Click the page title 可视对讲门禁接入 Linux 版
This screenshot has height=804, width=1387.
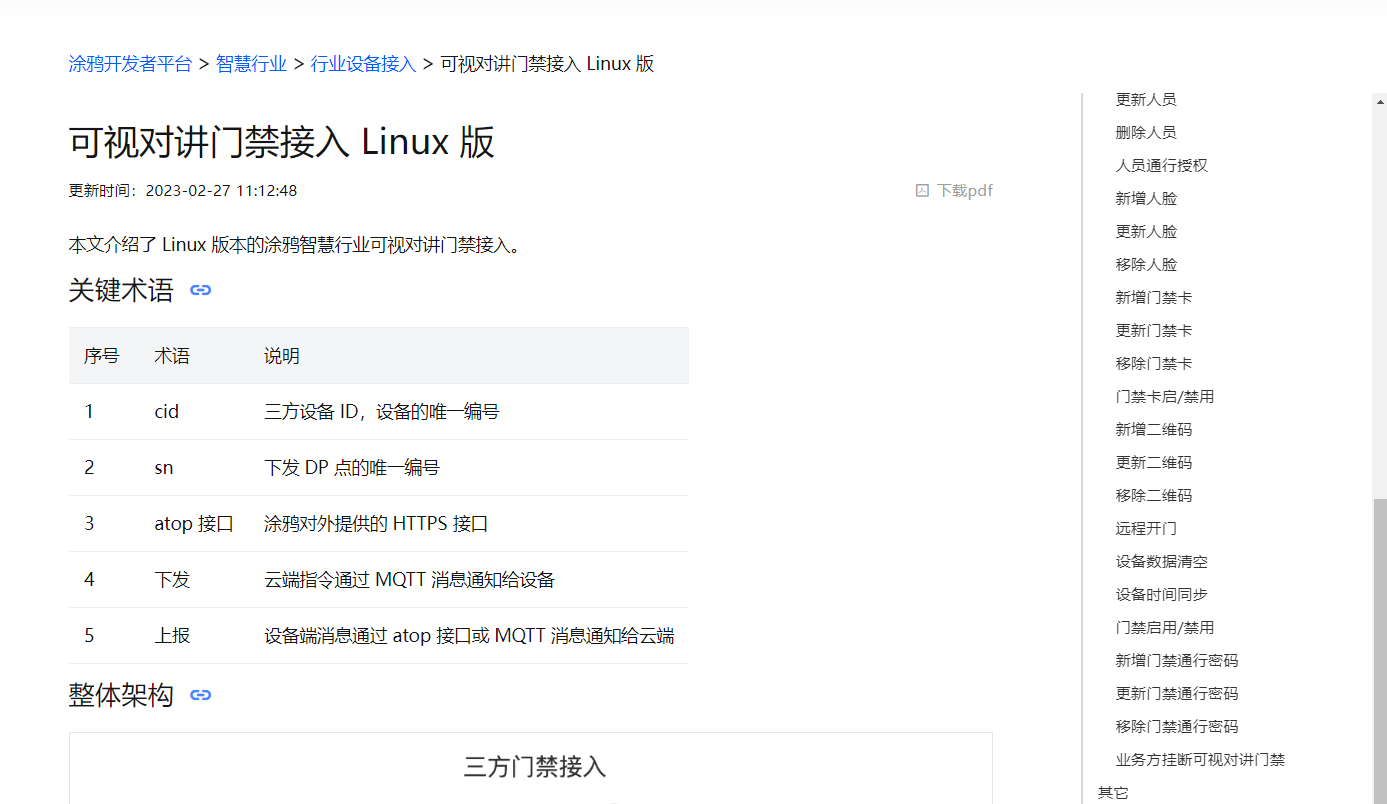coord(282,142)
